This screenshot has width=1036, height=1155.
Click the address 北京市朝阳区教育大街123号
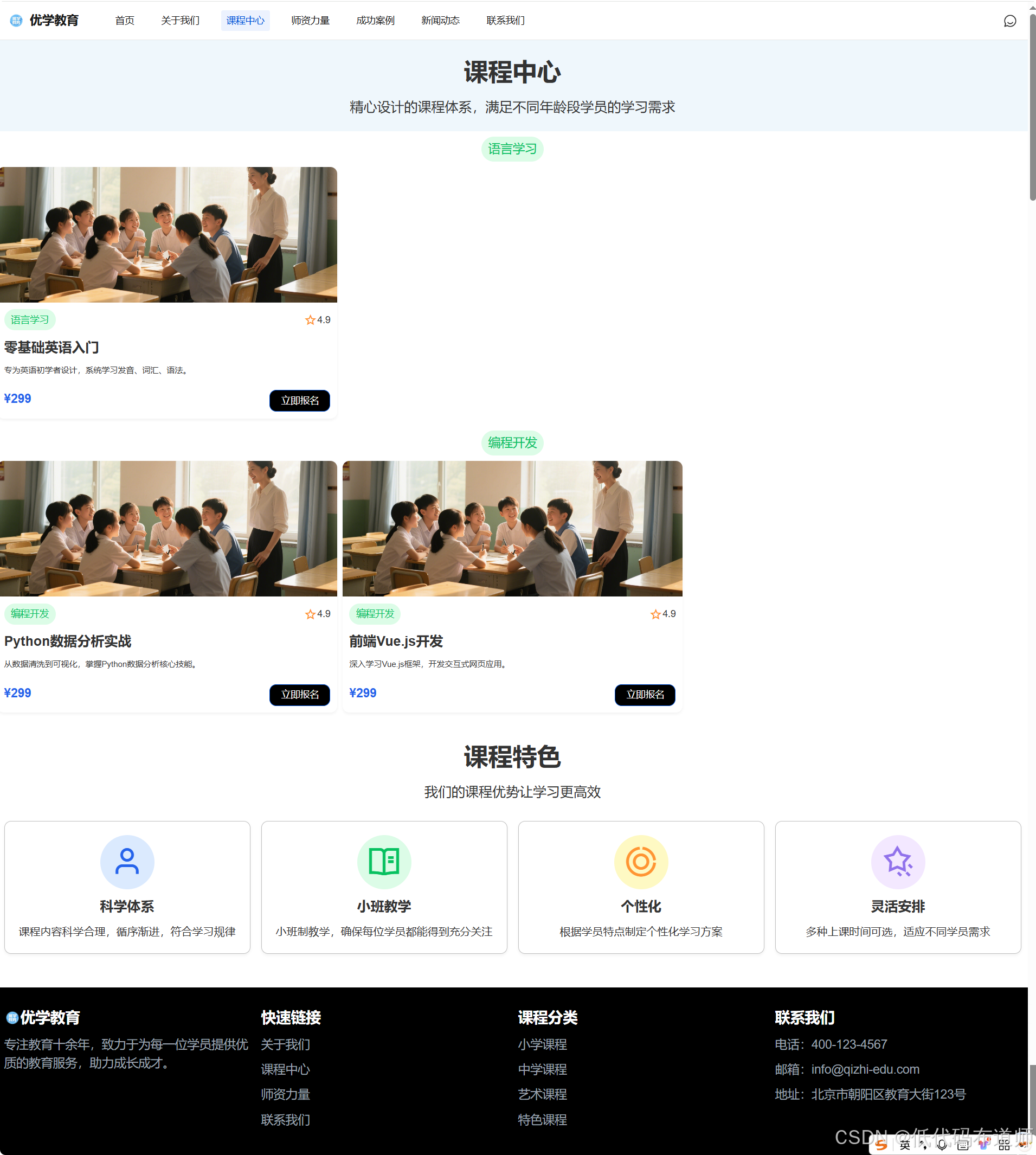889,1095
